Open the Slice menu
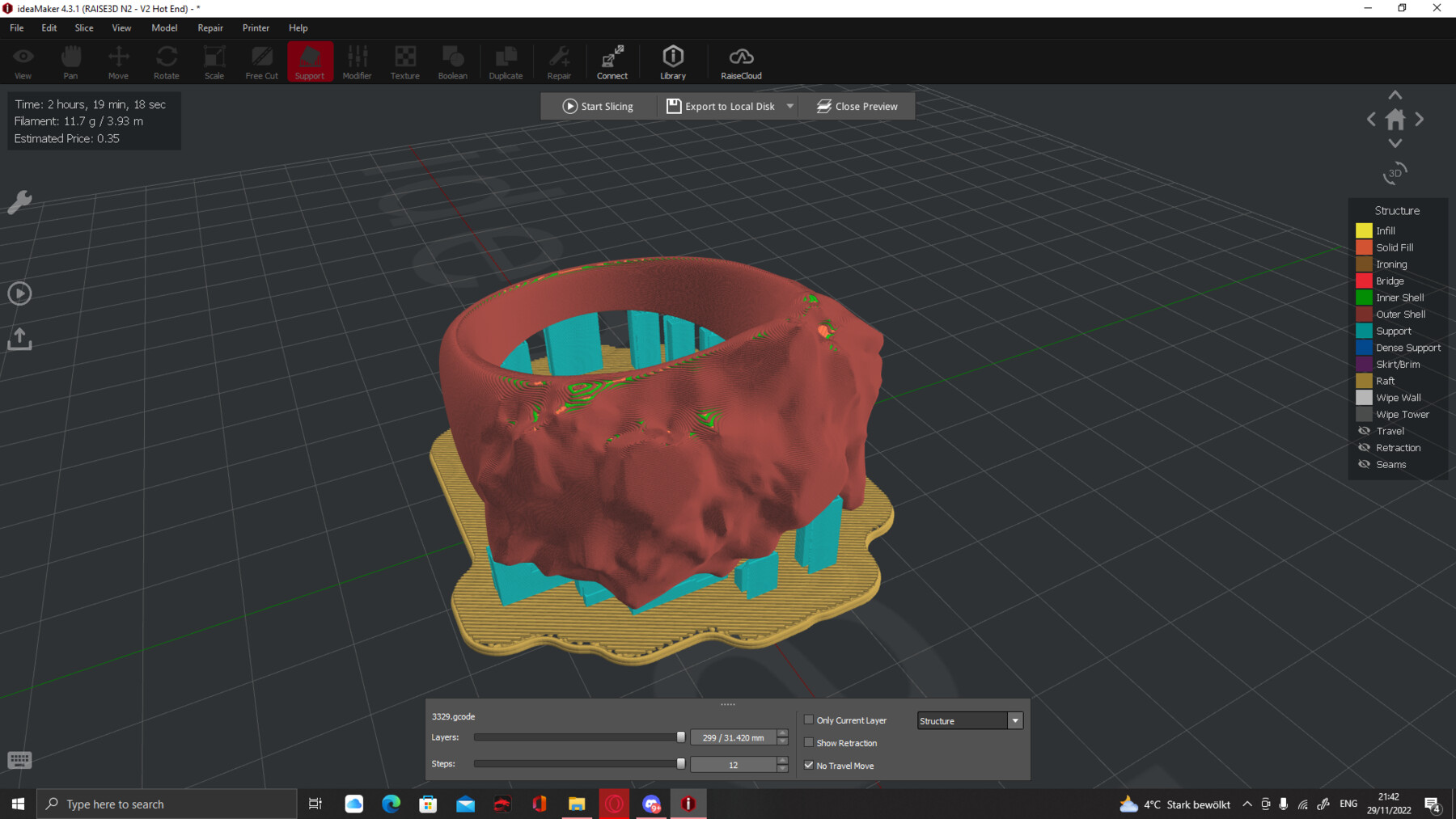This screenshot has width=1456, height=819. 83,27
